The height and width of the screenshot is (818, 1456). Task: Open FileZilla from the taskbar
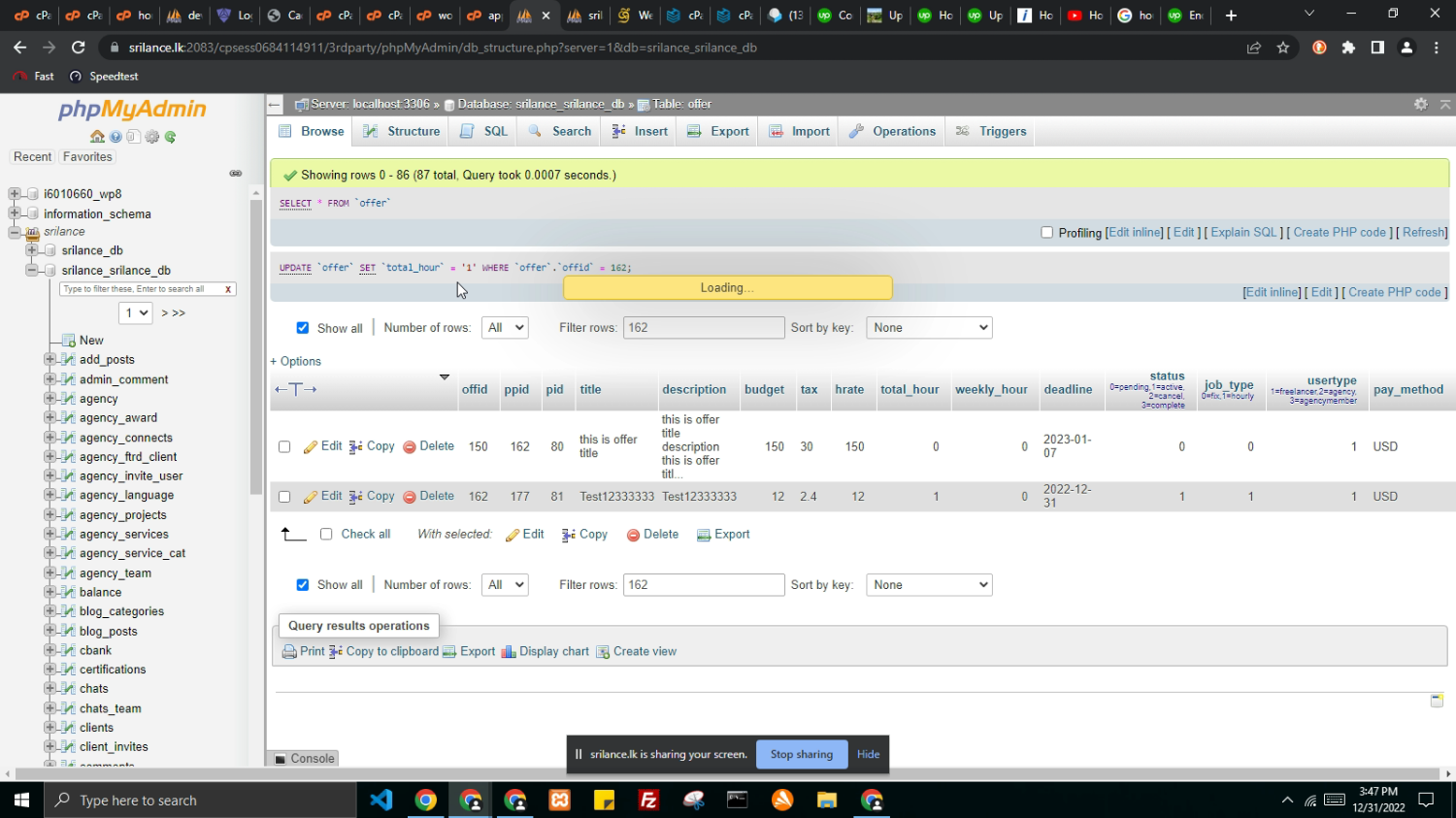[x=648, y=800]
